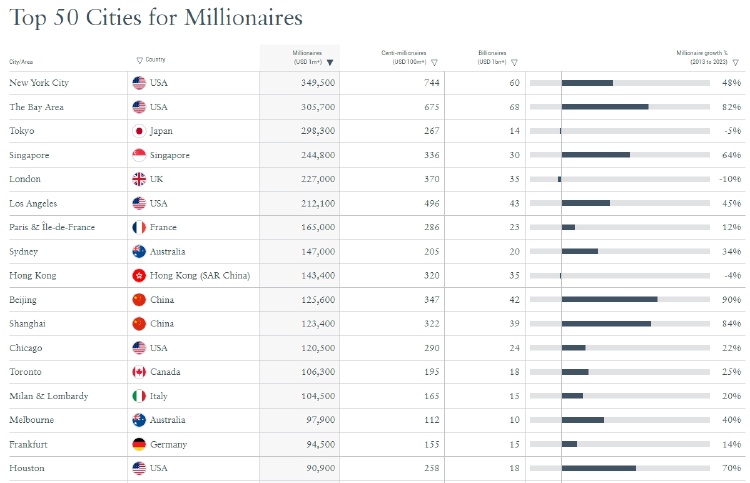Select The Bay Area city name
This screenshot has width=750, height=483.
(36, 107)
